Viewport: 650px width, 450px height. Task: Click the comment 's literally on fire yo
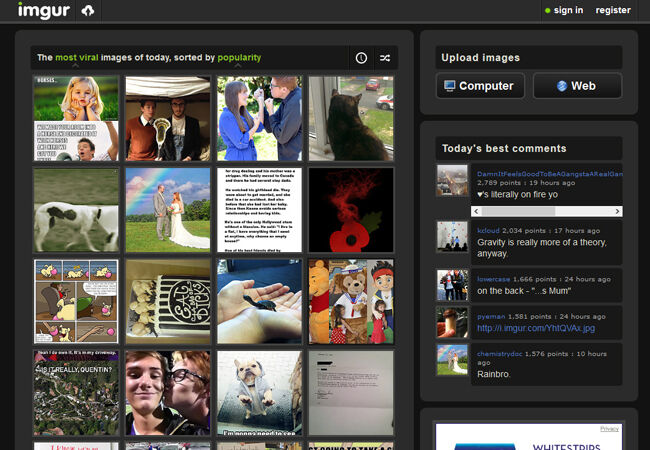tap(517, 194)
